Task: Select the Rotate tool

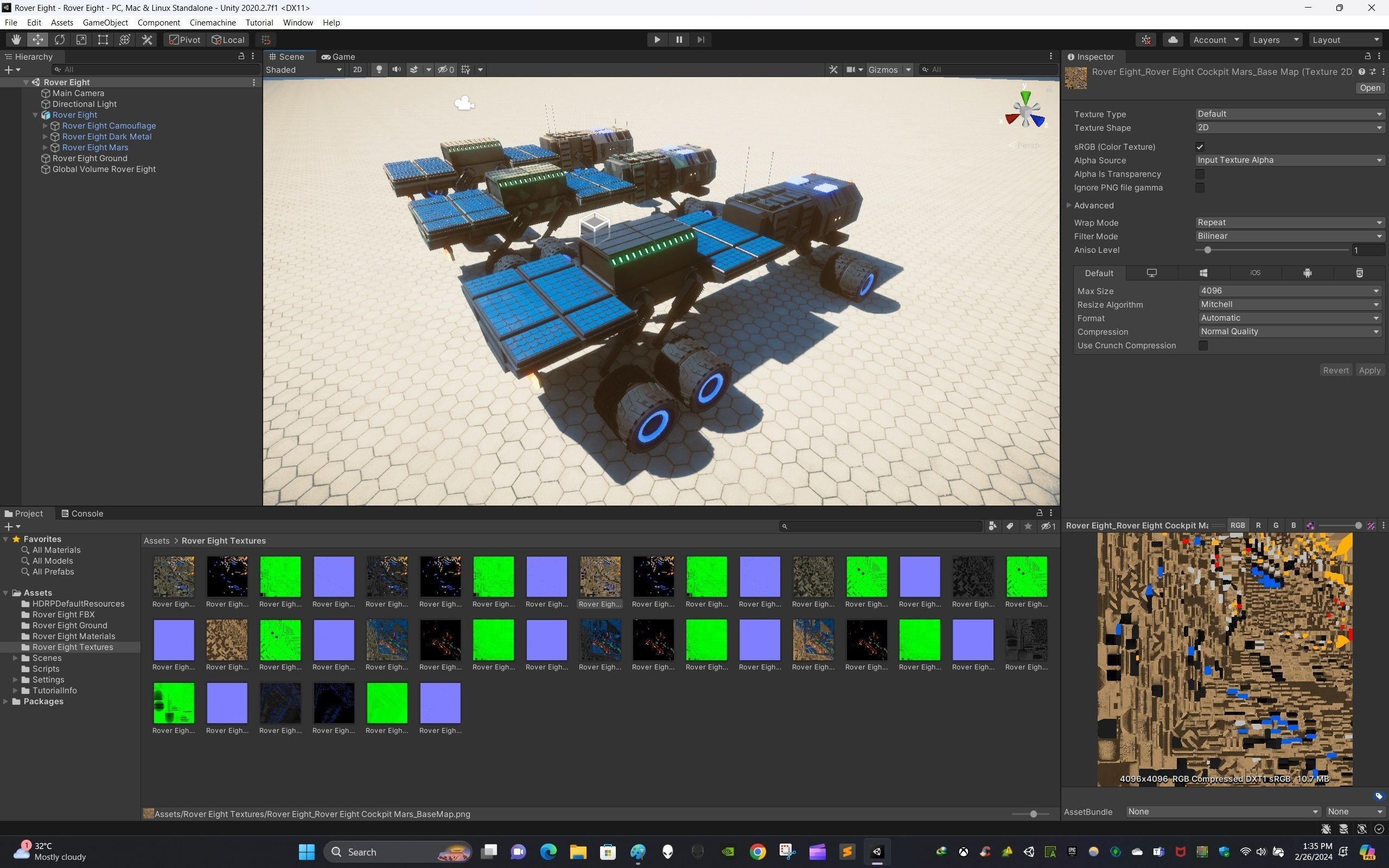Action: tap(60, 40)
